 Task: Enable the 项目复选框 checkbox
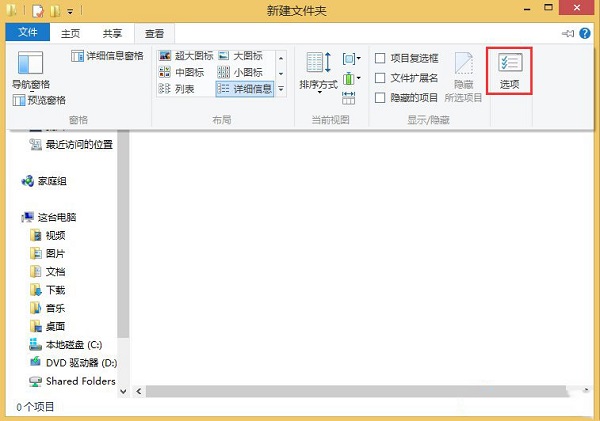pyautogui.click(x=380, y=58)
